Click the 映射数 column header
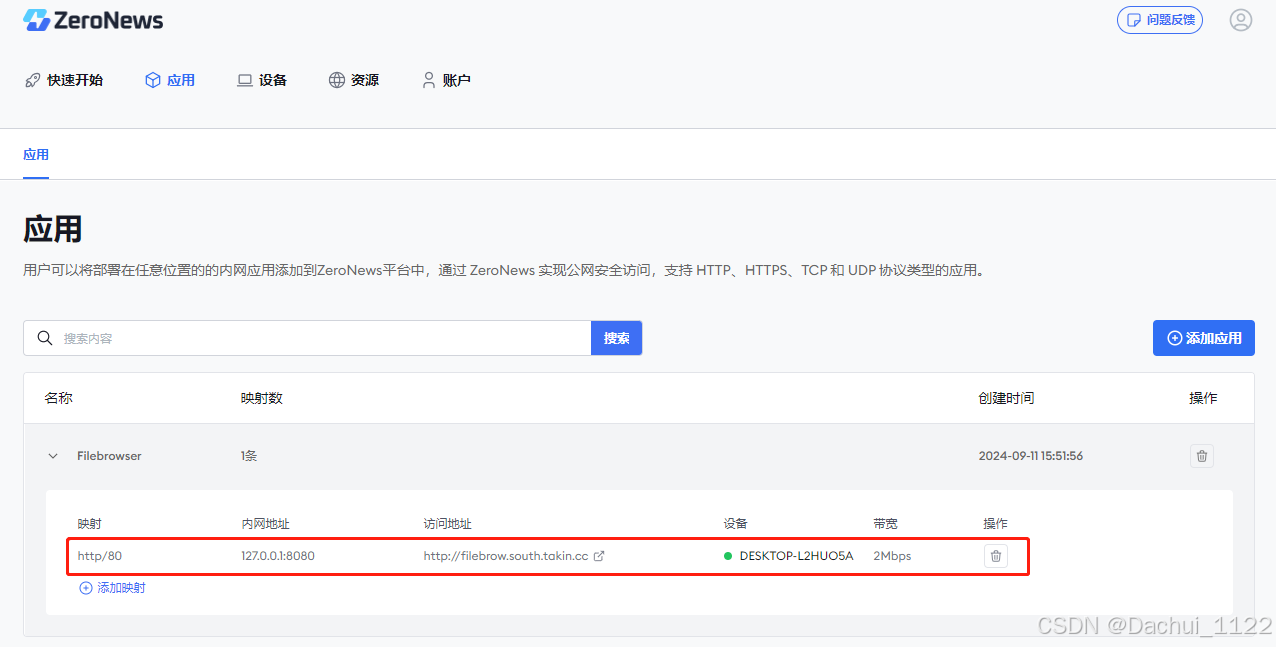1276x647 pixels. pyautogui.click(x=262, y=398)
